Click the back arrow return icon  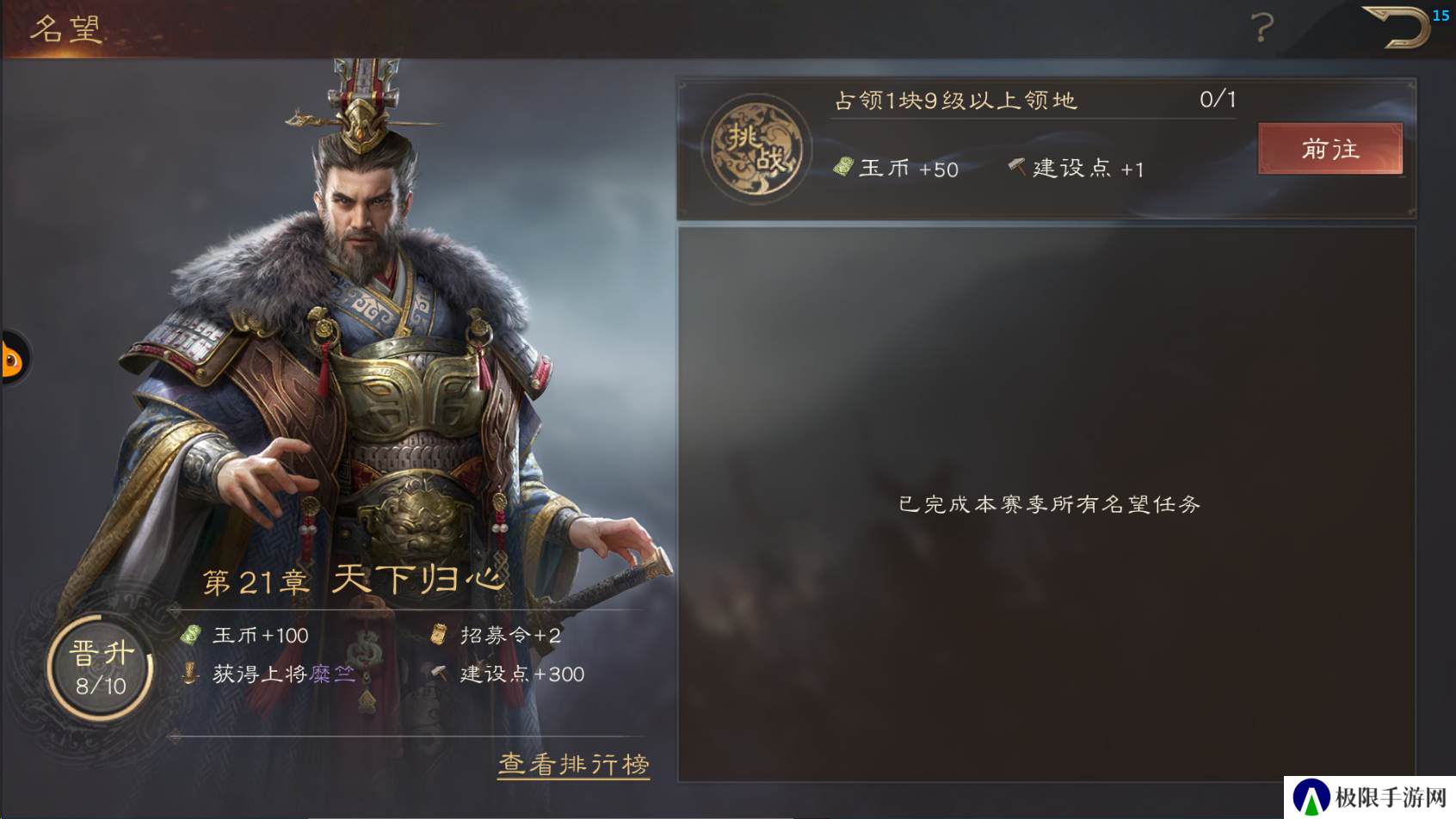click(1396, 28)
